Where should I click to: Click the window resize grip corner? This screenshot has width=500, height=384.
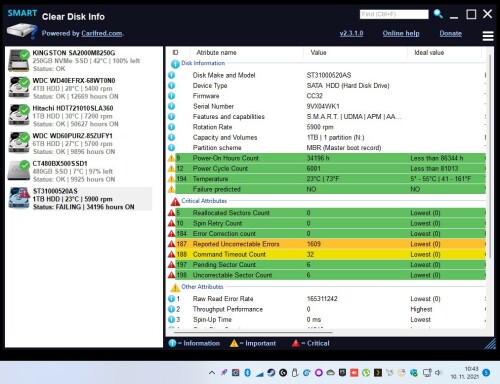tap(490, 344)
